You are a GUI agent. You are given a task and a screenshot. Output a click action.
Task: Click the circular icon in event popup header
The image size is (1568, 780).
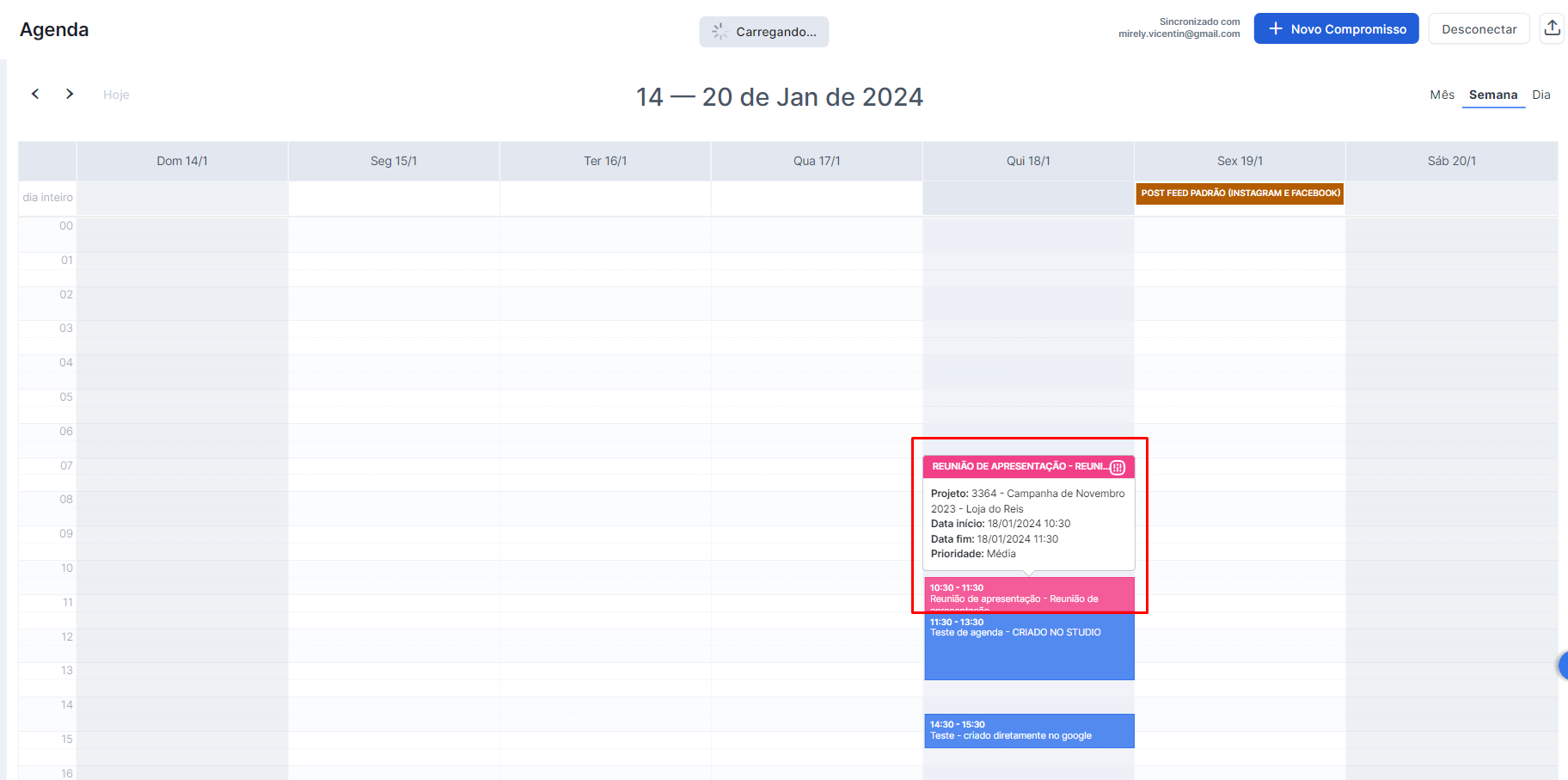pyautogui.click(x=1118, y=468)
